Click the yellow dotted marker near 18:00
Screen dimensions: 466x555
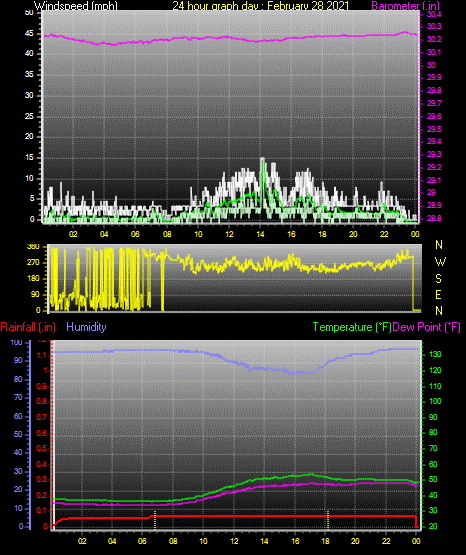click(328, 520)
